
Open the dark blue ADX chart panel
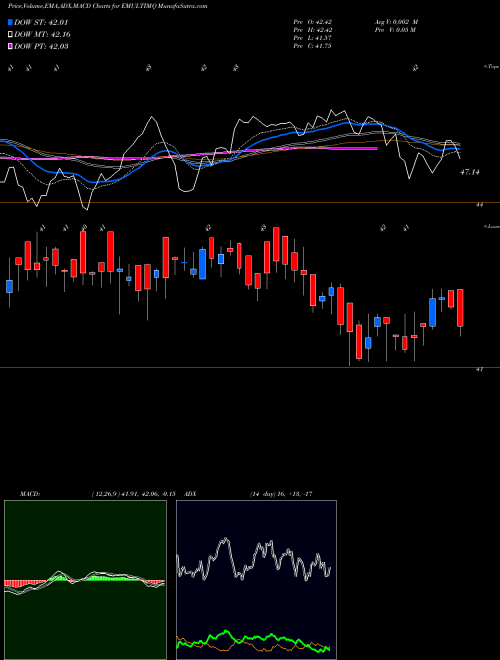click(x=256, y=580)
